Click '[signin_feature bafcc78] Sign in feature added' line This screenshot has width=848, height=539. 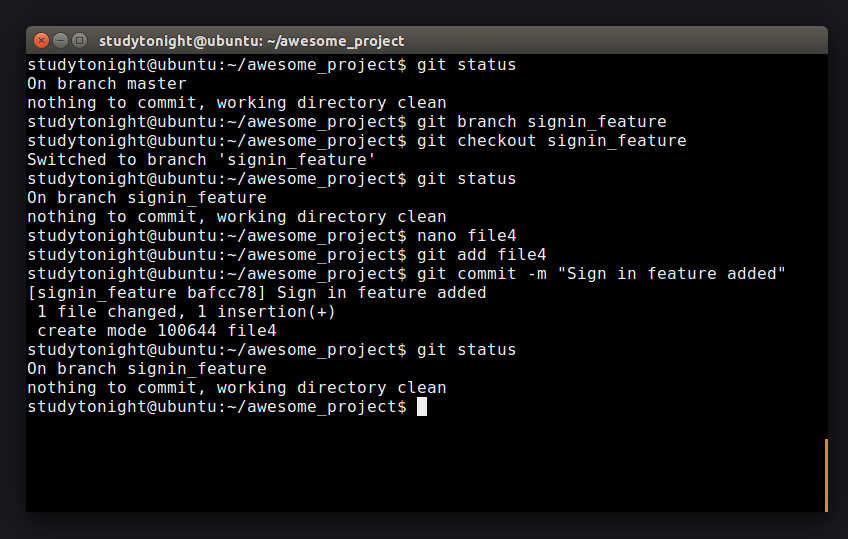click(257, 293)
